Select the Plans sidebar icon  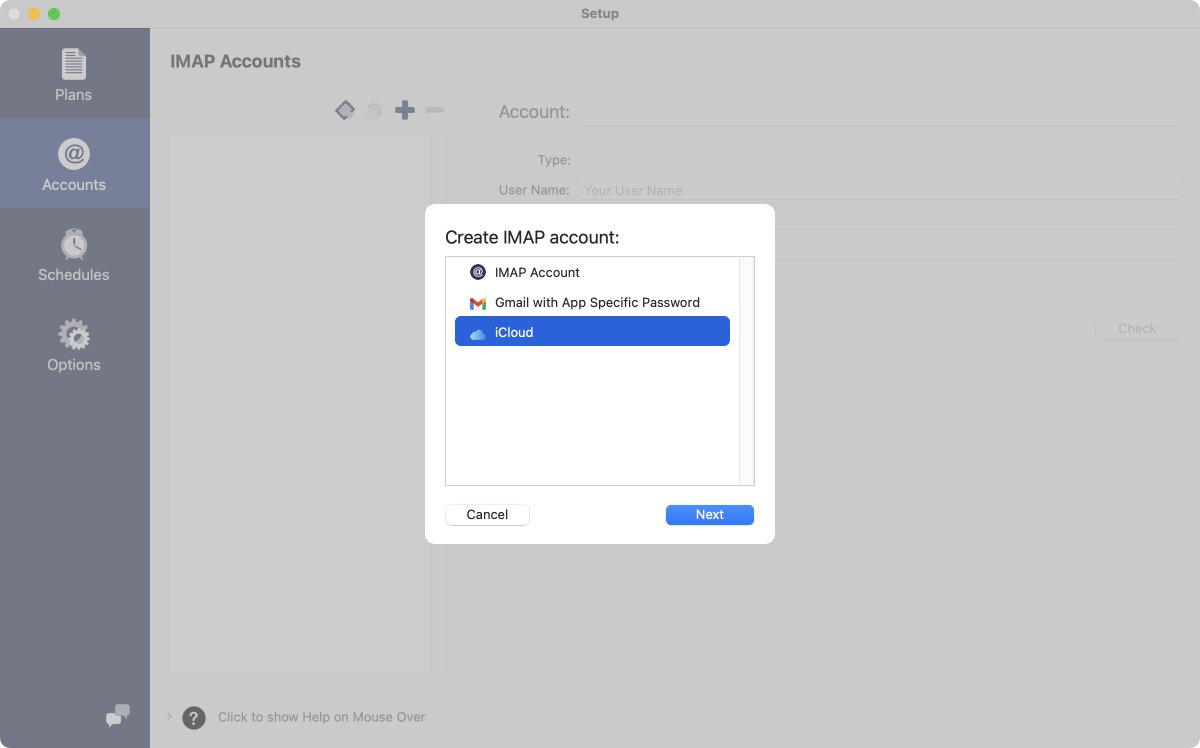pyautogui.click(x=73, y=72)
